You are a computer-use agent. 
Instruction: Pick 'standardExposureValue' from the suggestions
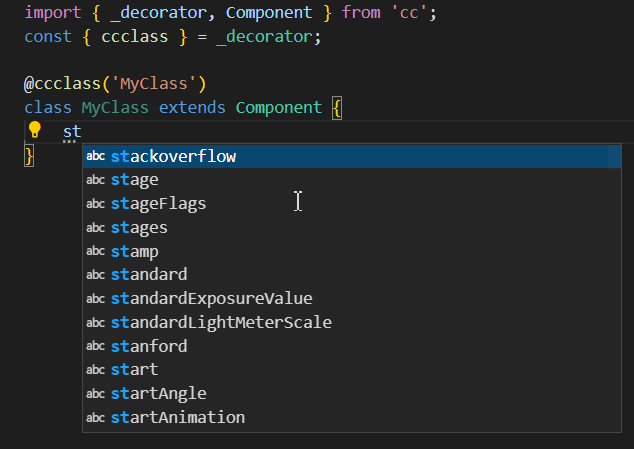[211, 298]
